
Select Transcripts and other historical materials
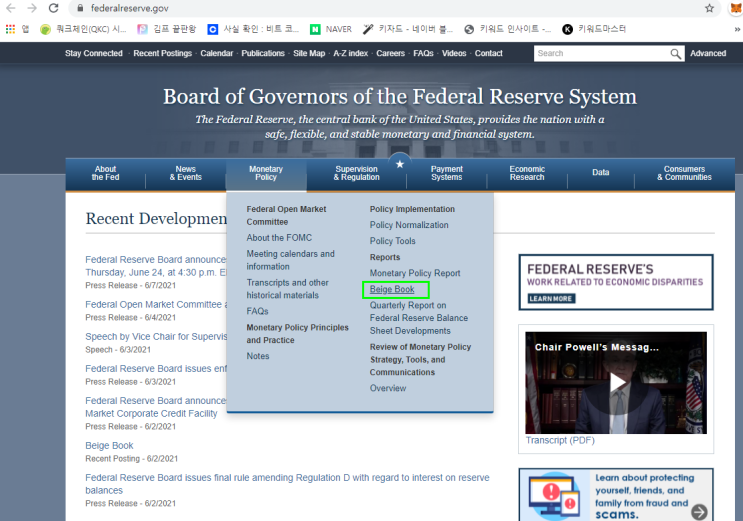pos(288,289)
